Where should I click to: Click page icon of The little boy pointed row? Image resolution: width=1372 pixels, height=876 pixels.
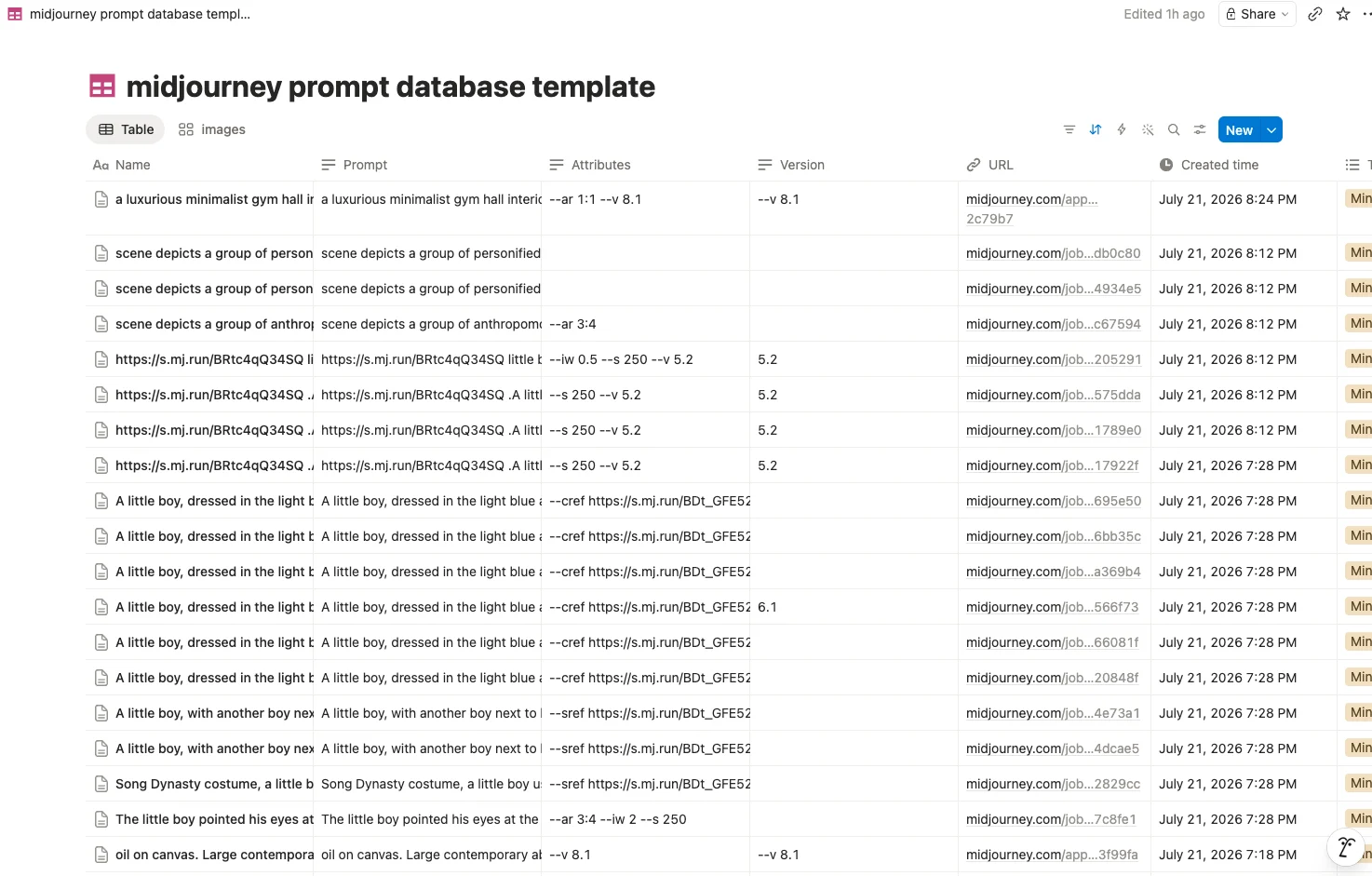(x=101, y=819)
